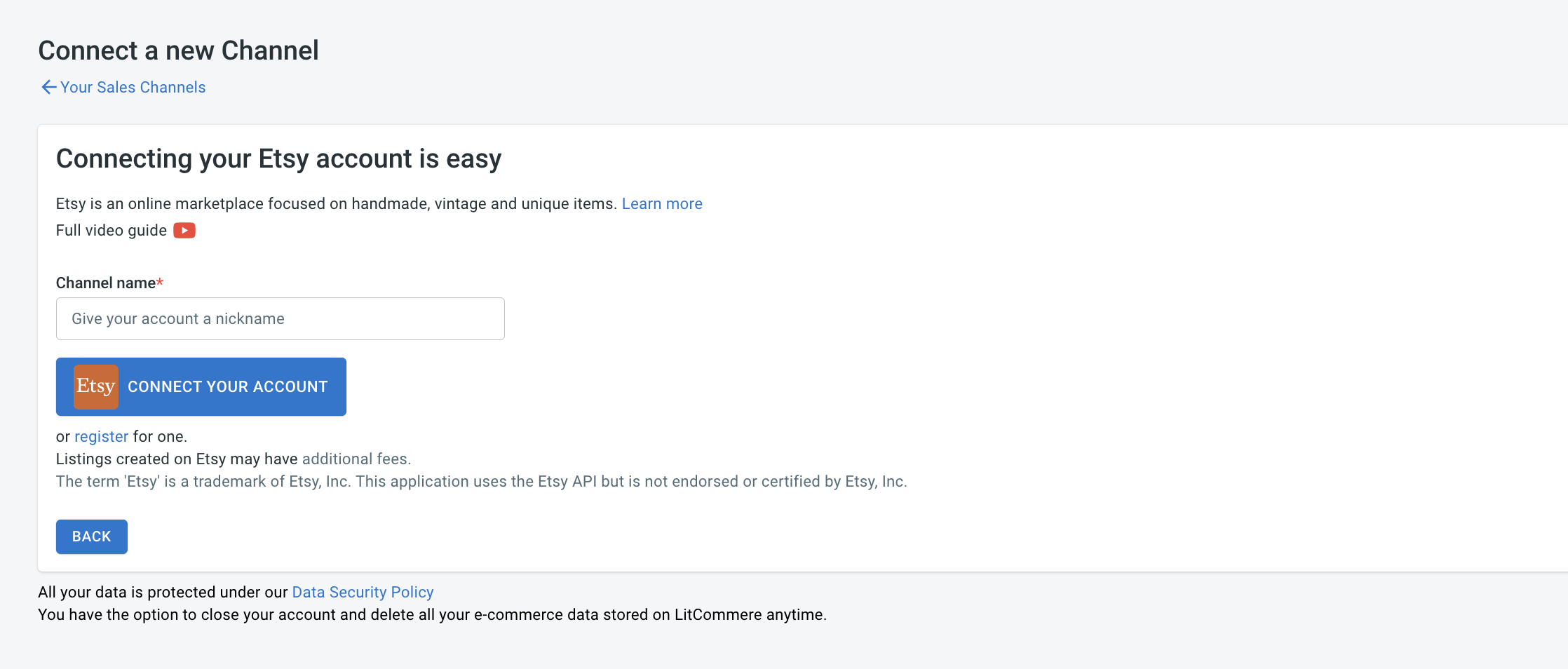Click the 'You have the option to close your account' text
The height and width of the screenshot is (669, 1568).
[x=432, y=614]
